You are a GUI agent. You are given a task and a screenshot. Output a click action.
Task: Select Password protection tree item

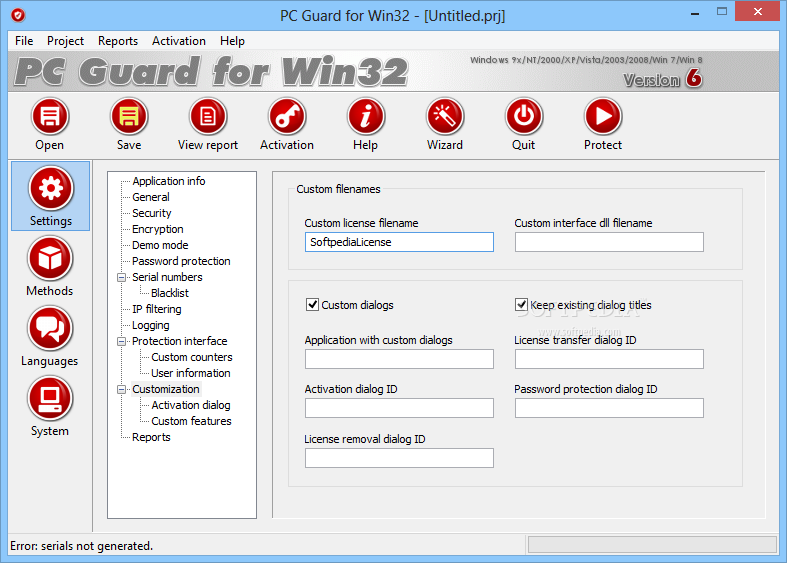coord(181,261)
